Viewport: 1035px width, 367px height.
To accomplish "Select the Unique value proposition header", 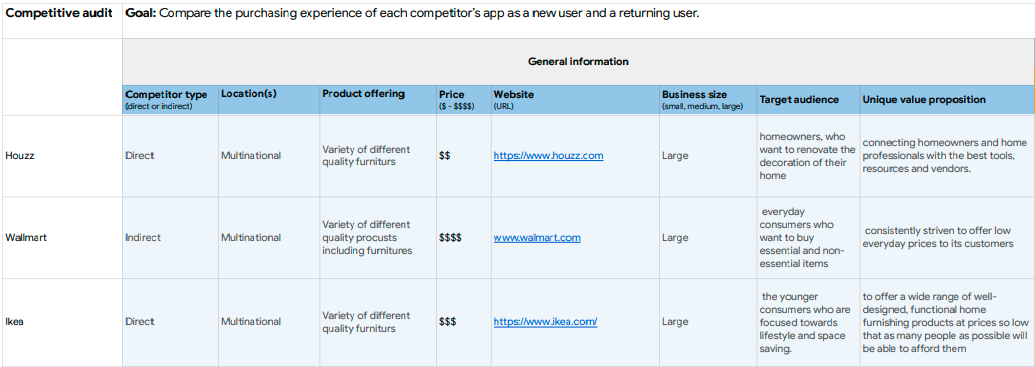I will [x=947, y=100].
